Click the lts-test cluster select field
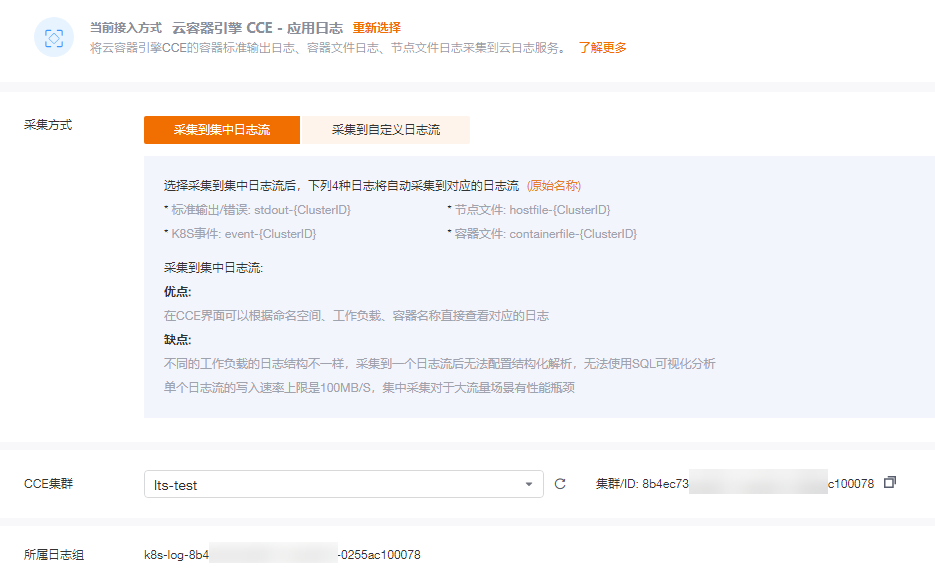935x583 pixels. tap(343, 484)
